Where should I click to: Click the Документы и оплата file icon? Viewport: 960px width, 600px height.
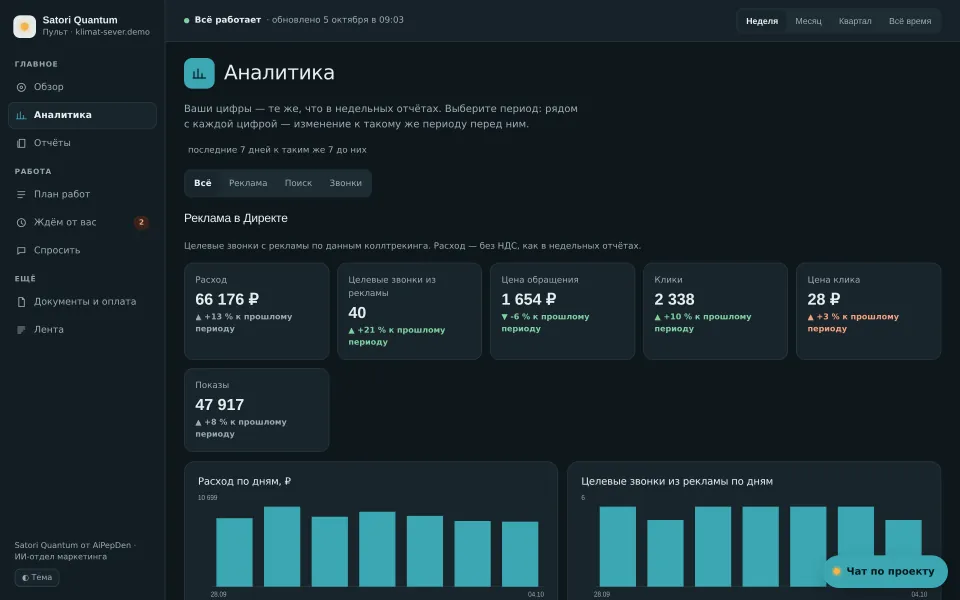coord(21,302)
